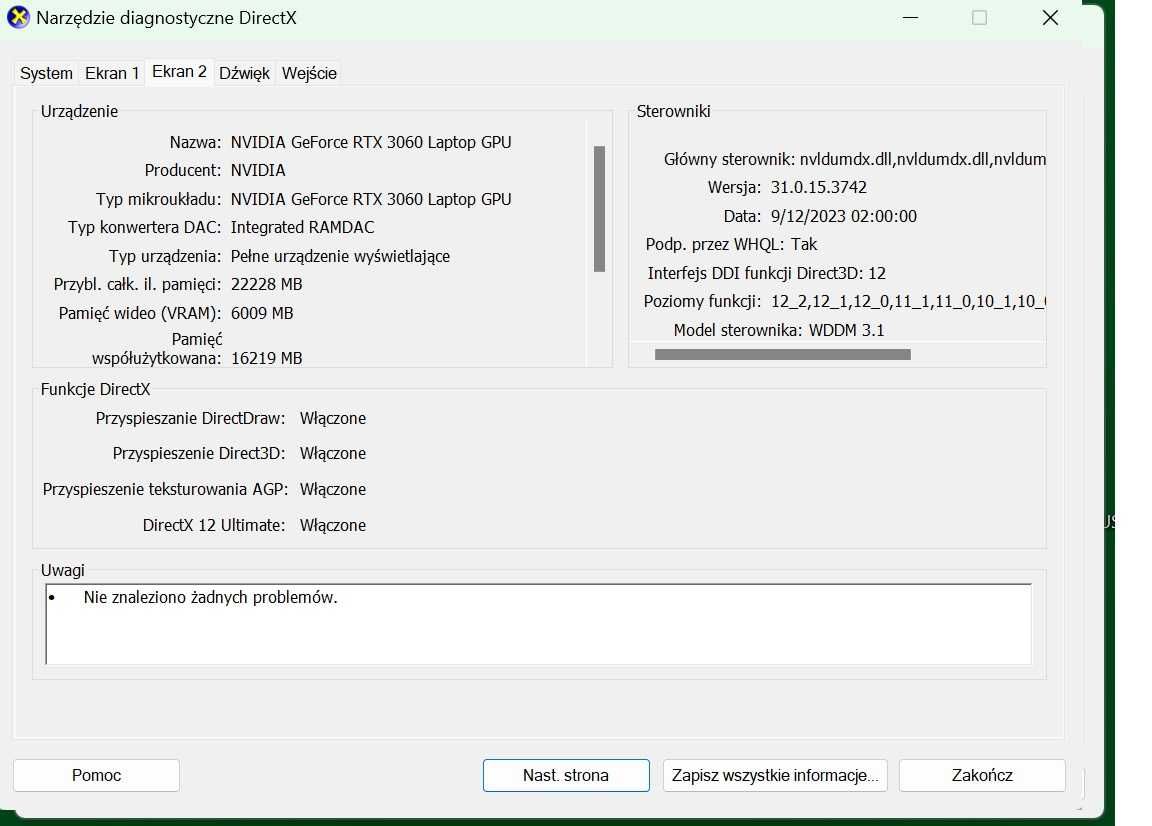
Task: Click the VRAM value 6009 MB
Action: (262, 313)
